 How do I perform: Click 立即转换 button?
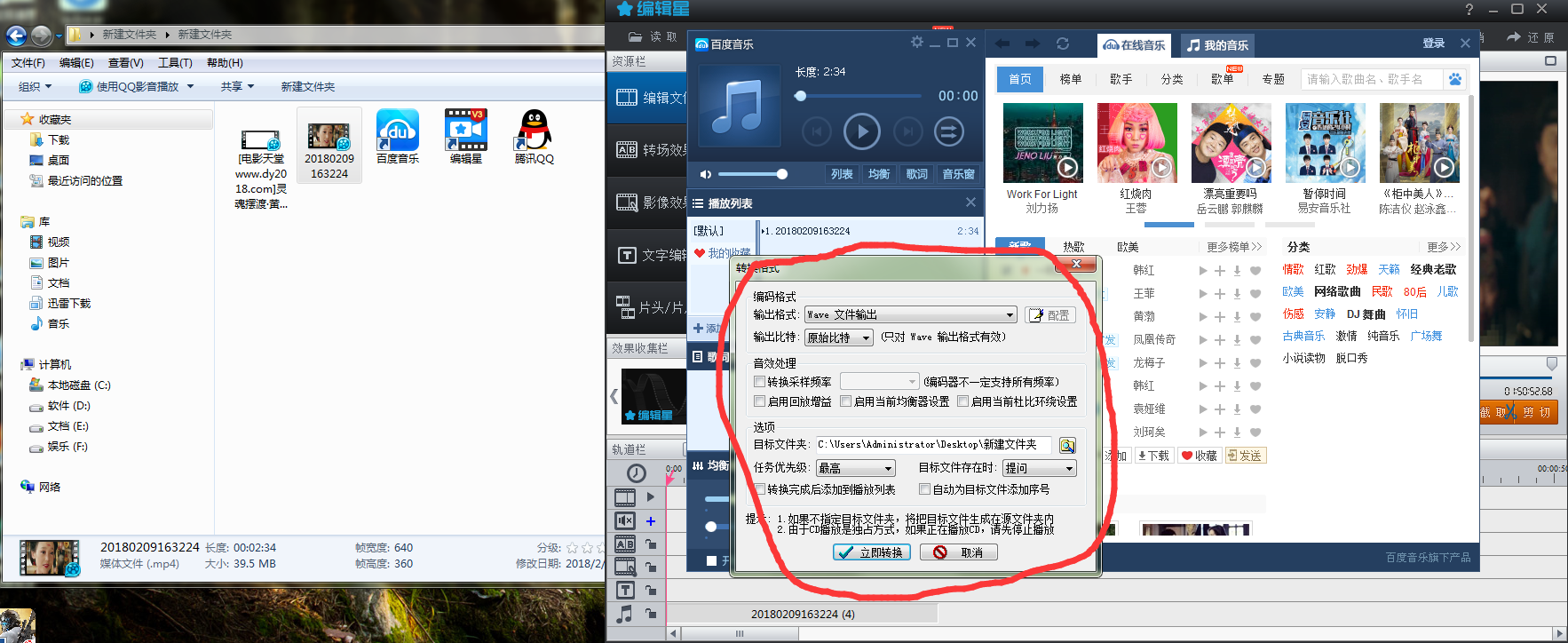[x=872, y=552]
